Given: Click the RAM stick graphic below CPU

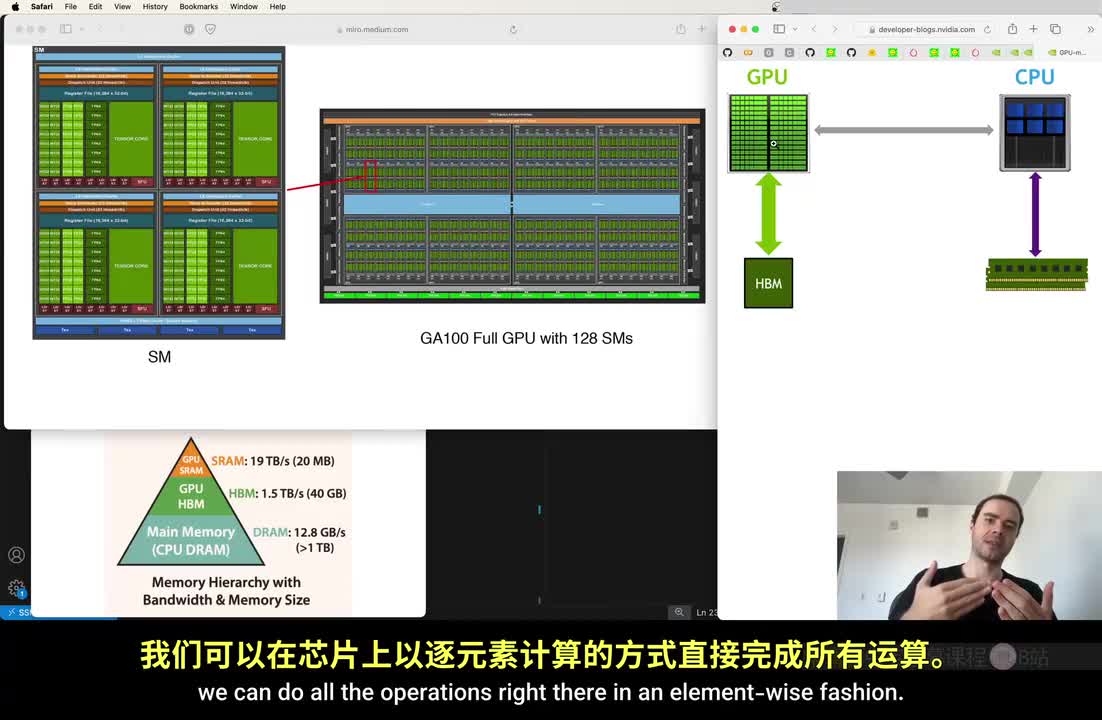Looking at the screenshot, I should 1037,274.
